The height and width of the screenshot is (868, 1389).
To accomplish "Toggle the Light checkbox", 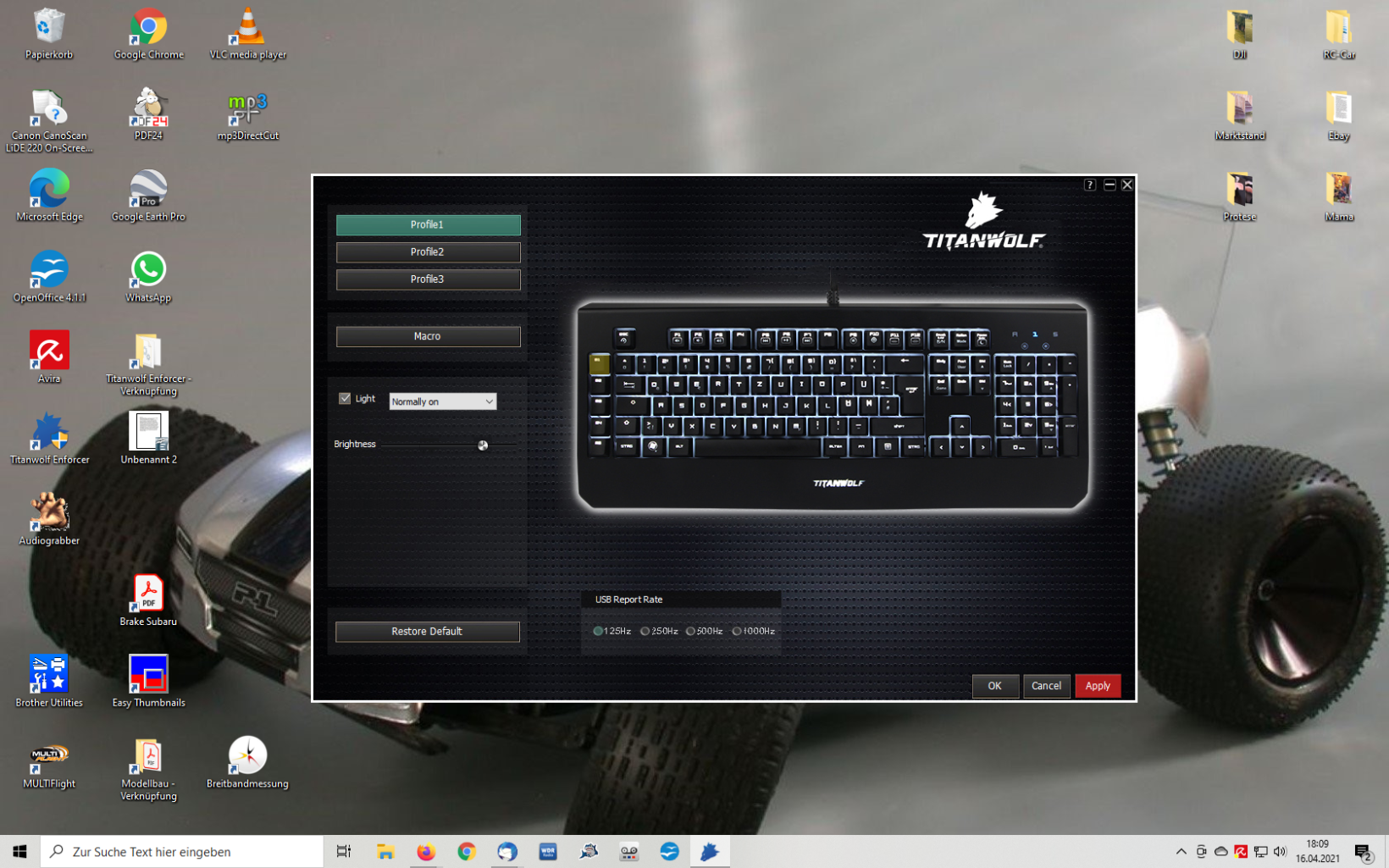I will click(345, 398).
